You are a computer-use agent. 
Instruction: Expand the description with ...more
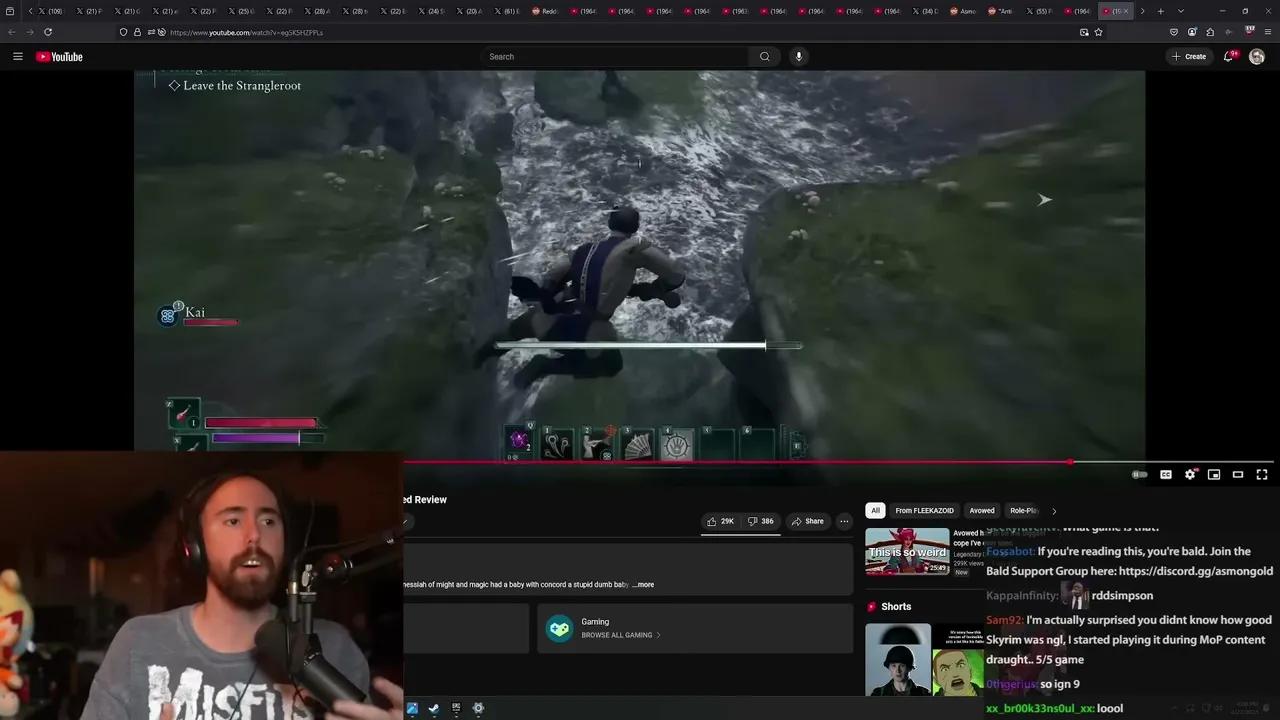click(x=643, y=585)
